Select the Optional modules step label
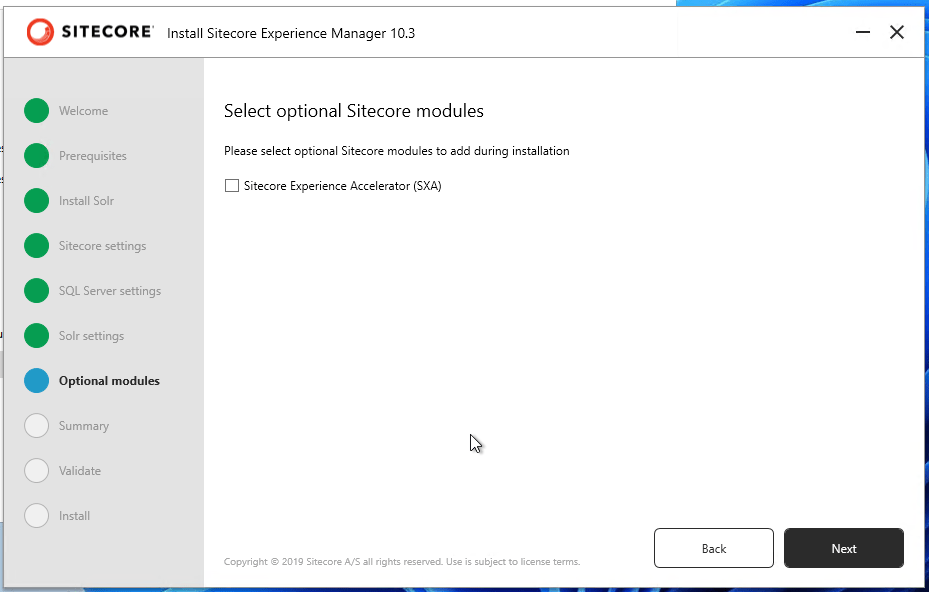This screenshot has height=592, width=929. click(109, 381)
